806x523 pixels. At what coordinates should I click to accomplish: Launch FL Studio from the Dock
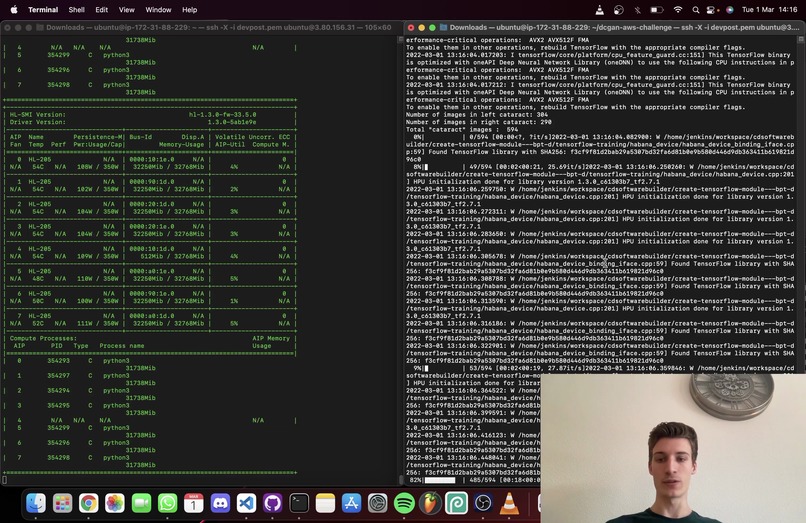point(430,503)
